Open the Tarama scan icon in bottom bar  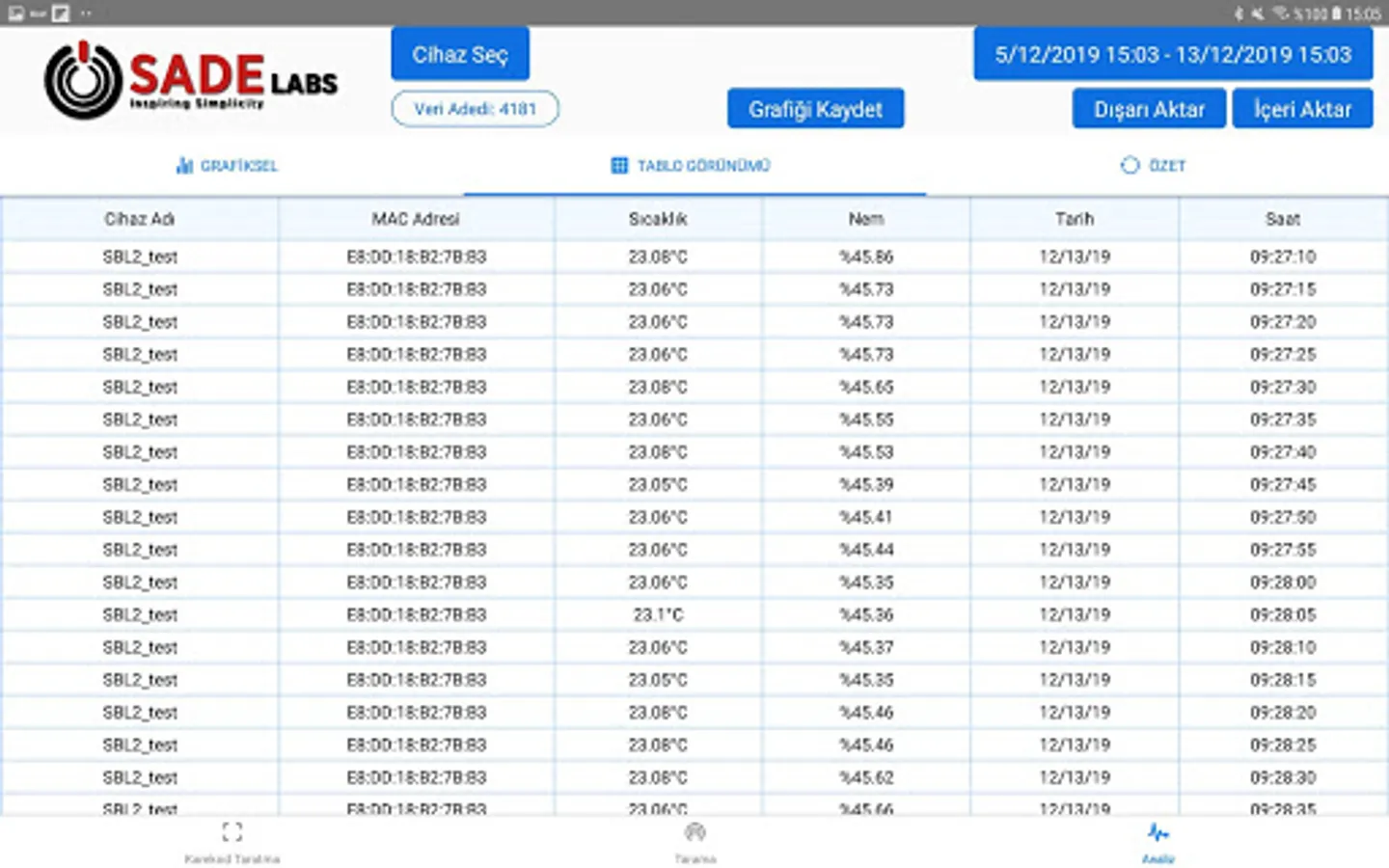click(694, 832)
